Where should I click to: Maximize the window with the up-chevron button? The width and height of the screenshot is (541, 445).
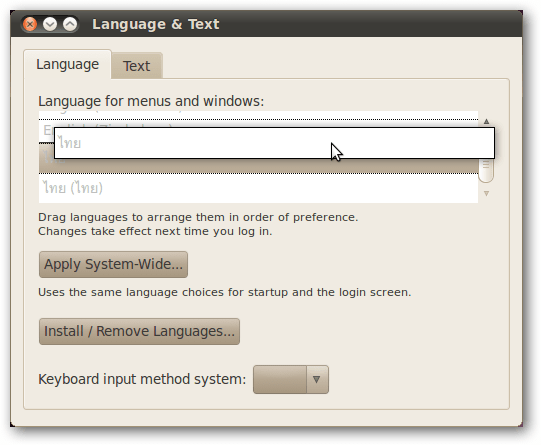pos(70,24)
